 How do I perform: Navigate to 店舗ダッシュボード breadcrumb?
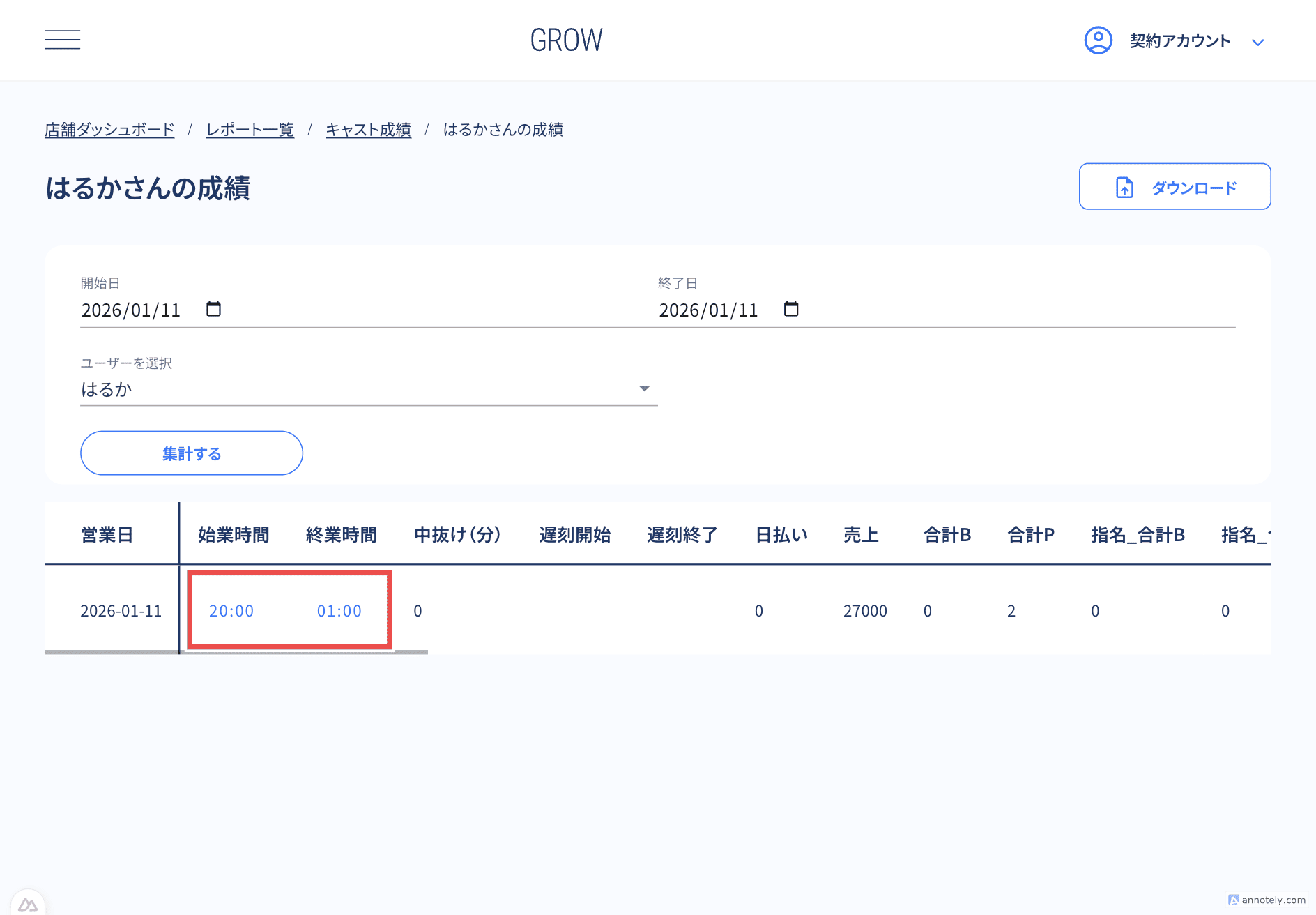click(x=109, y=130)
